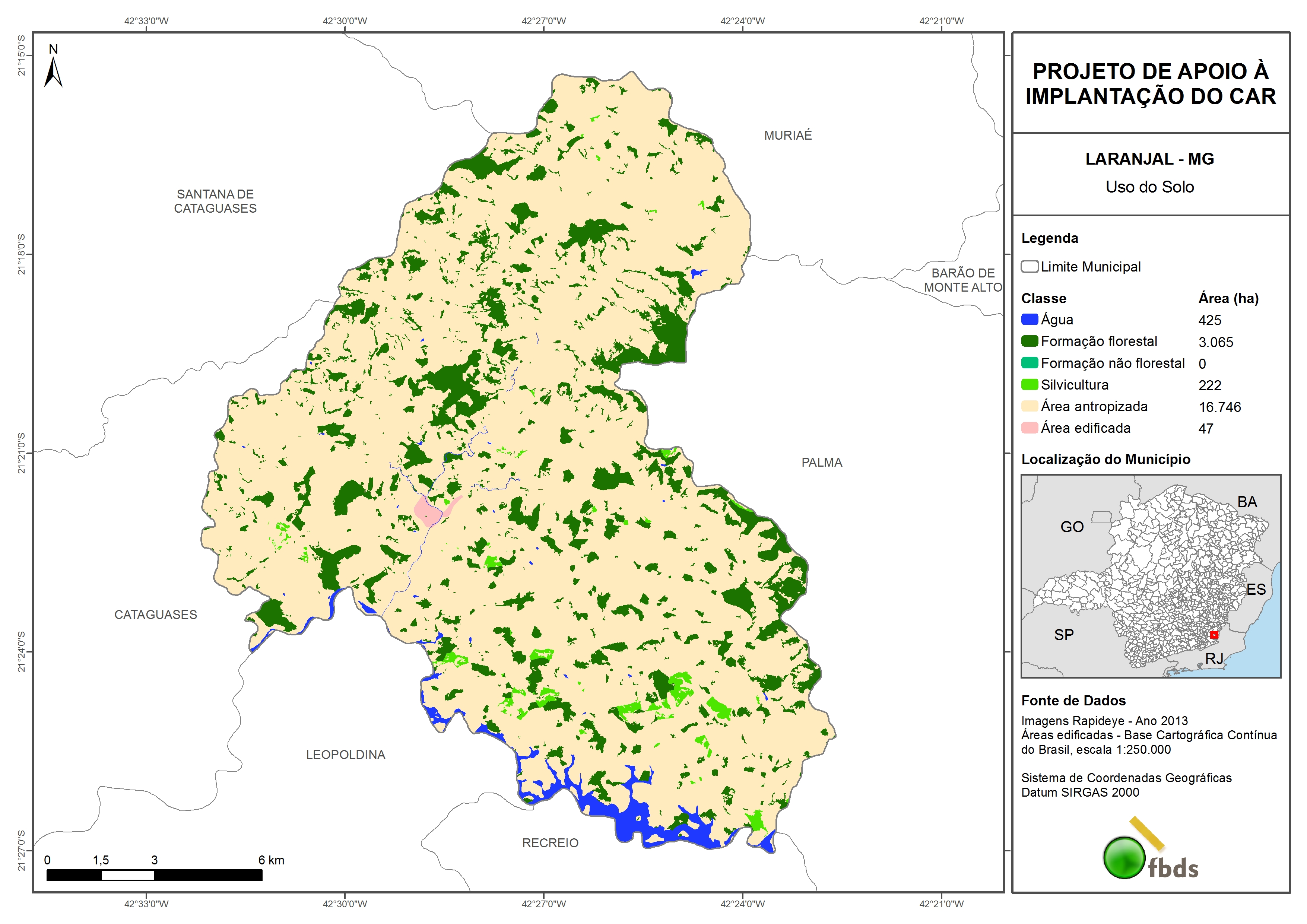This screenshot has height=924, width=1307.
Task: Click the SANTANA DE CATAGUASES label
Action: [215, 201]
